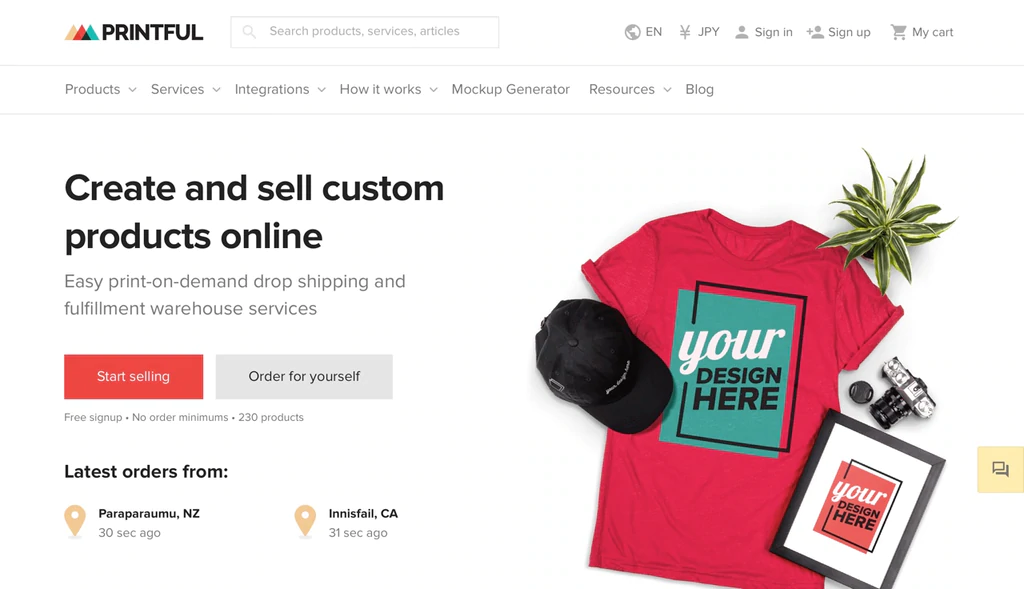
Task: Go to the Blog
Action: tap(699, 89)
